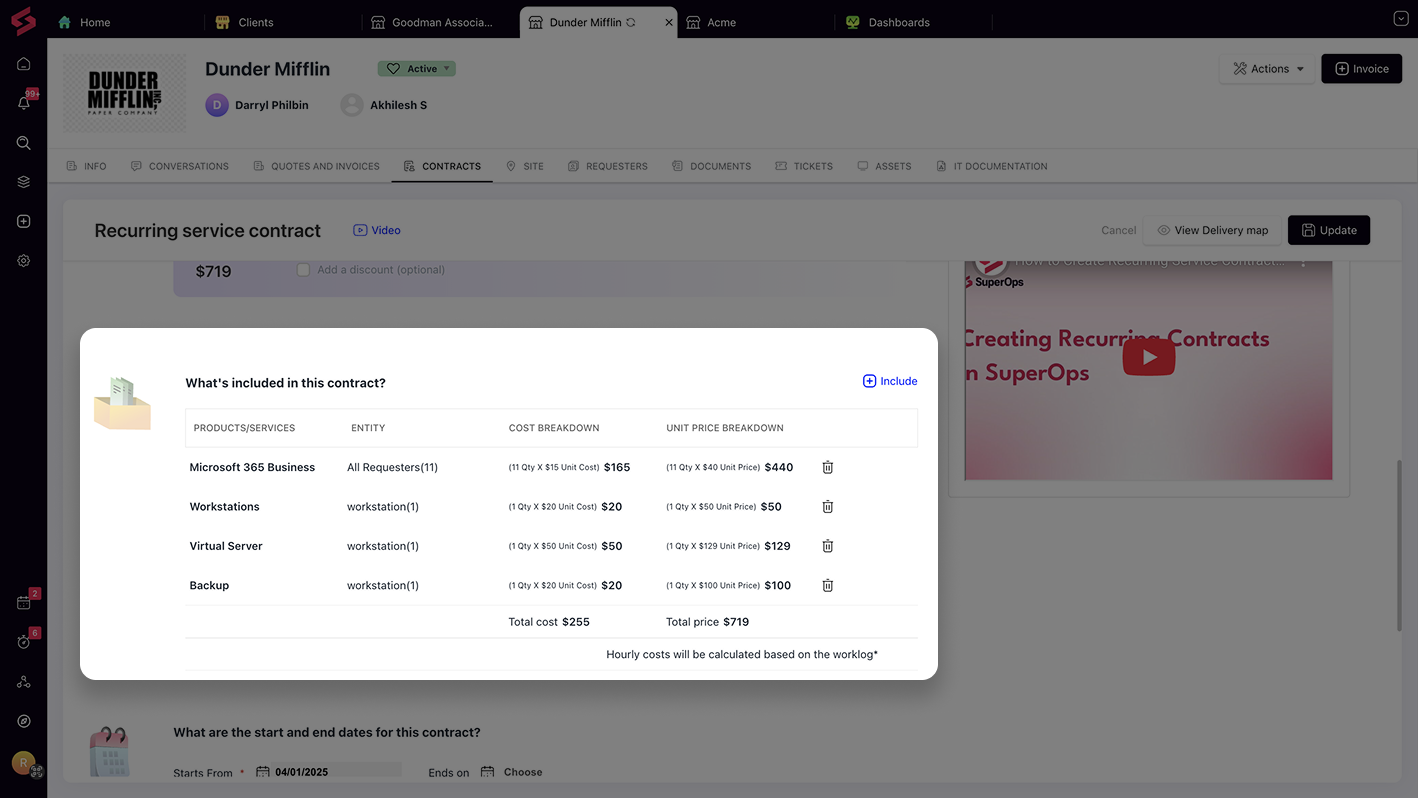Open the calendar picker for Starts From
The height and width of the screenshot is (798, 1418).
point(263,772)
